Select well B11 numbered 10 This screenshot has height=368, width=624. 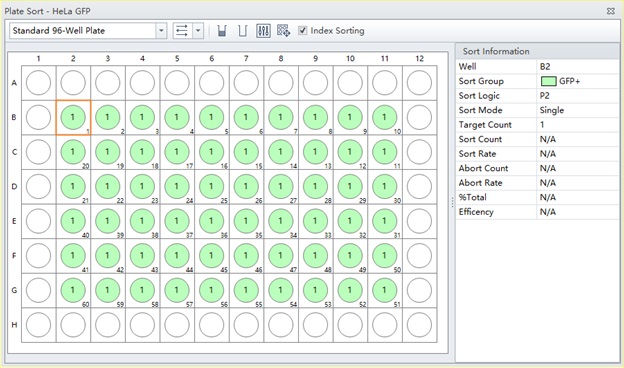point(384,117)
